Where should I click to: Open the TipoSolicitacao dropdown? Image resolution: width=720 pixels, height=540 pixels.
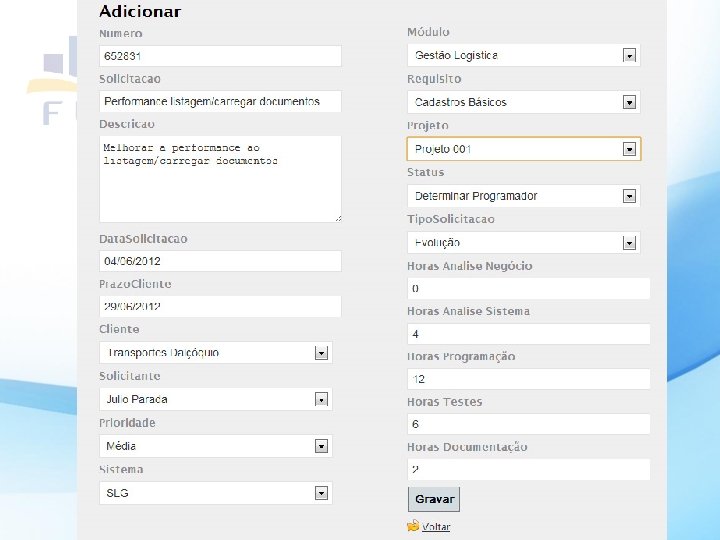[524, 242]
